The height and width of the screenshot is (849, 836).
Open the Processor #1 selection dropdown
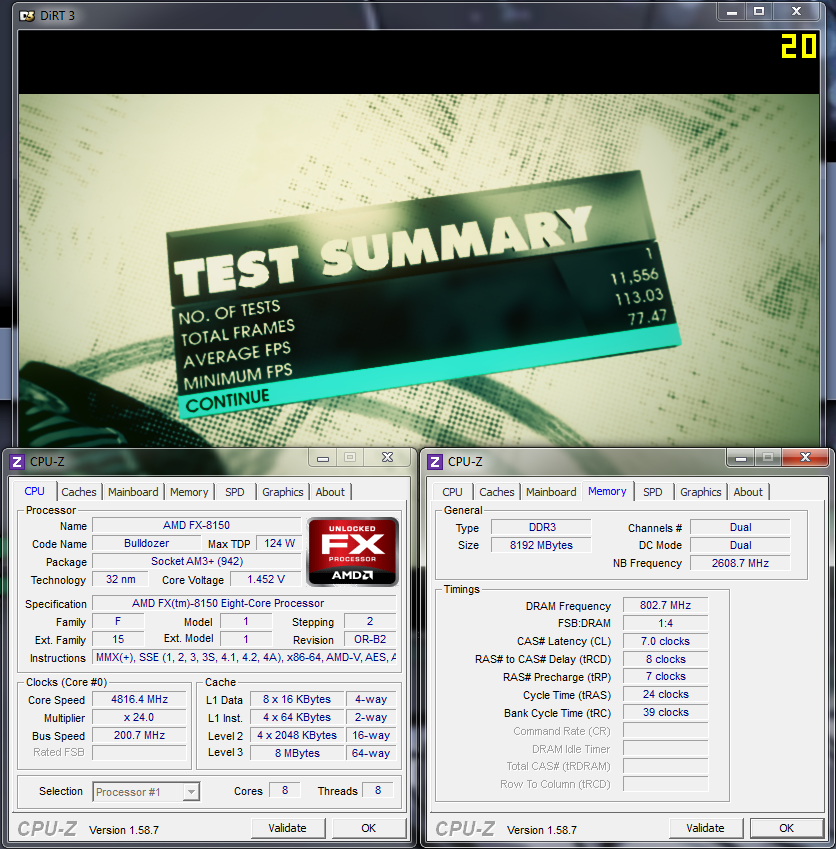[x=146, y=792]
